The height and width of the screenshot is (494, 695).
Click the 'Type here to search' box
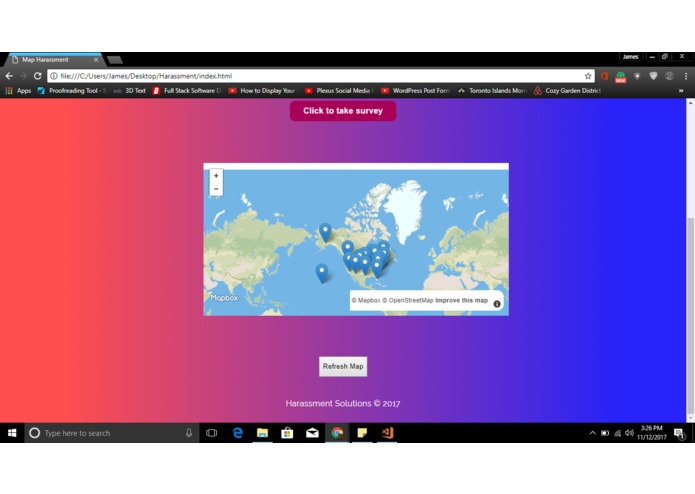point(111,433)
